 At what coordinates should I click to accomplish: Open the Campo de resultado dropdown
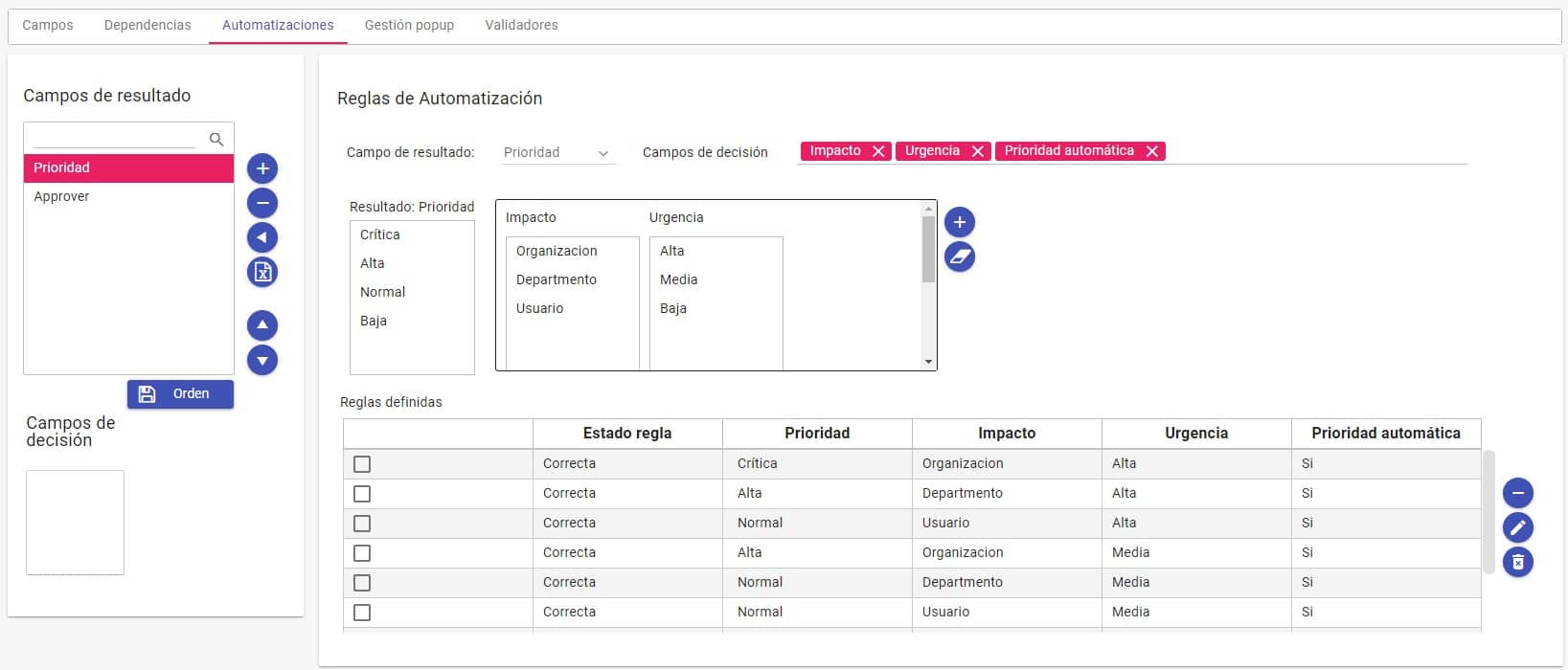click(557, 153)
